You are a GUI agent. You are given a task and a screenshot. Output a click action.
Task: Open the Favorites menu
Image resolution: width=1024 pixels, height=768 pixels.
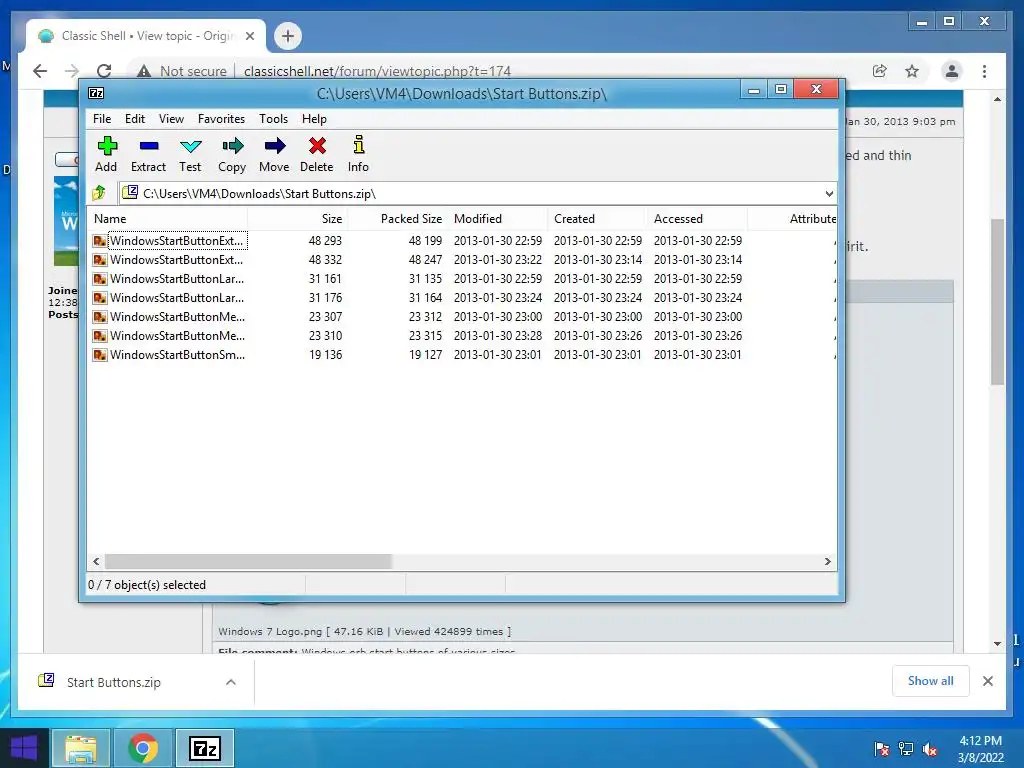pos(221,119)
